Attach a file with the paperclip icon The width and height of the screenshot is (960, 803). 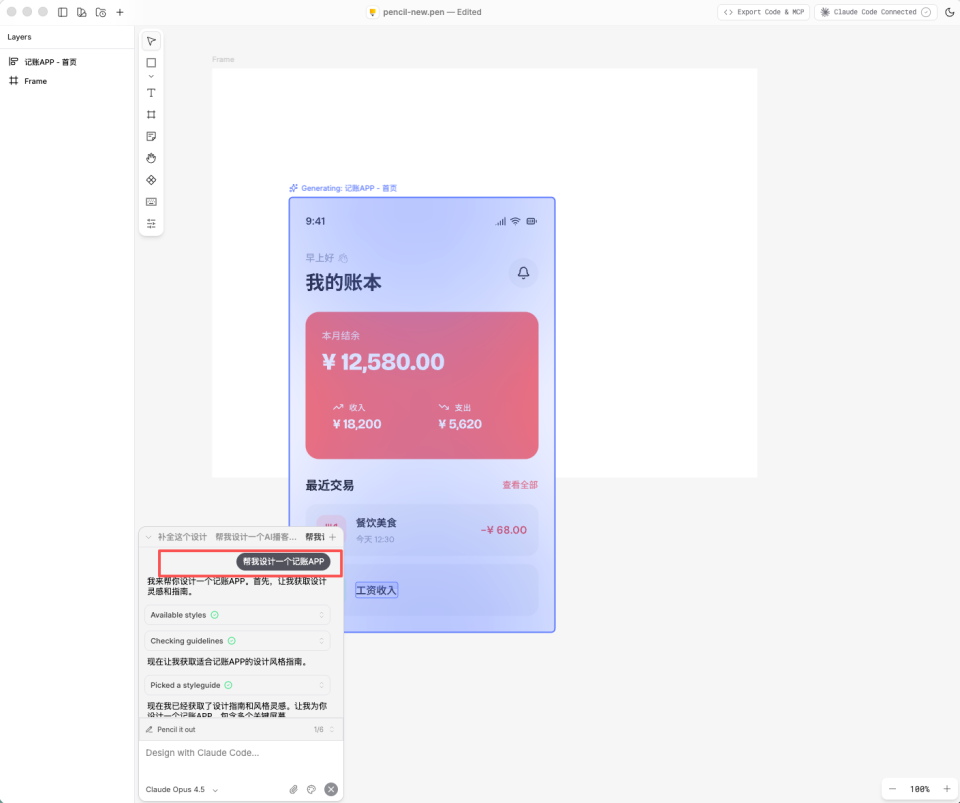point(292,789)
